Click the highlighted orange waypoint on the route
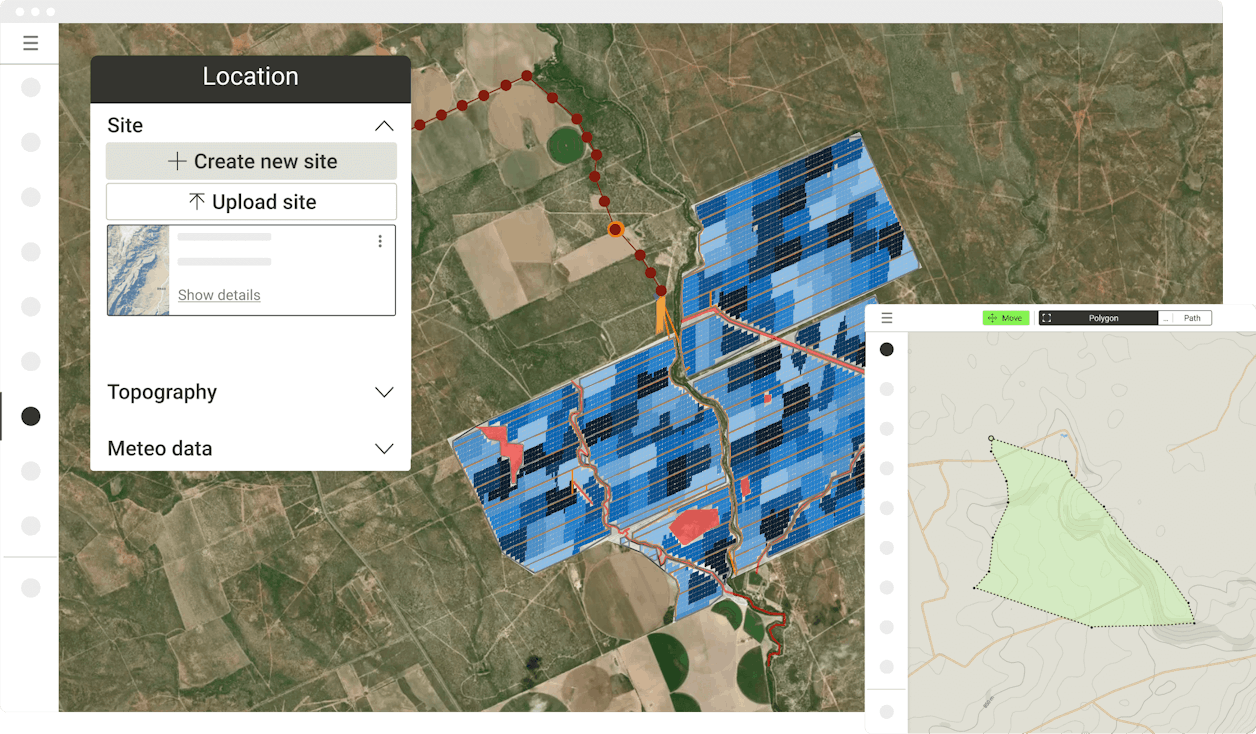The height and width of the screenshot is (734, 1256). (615, 229)
